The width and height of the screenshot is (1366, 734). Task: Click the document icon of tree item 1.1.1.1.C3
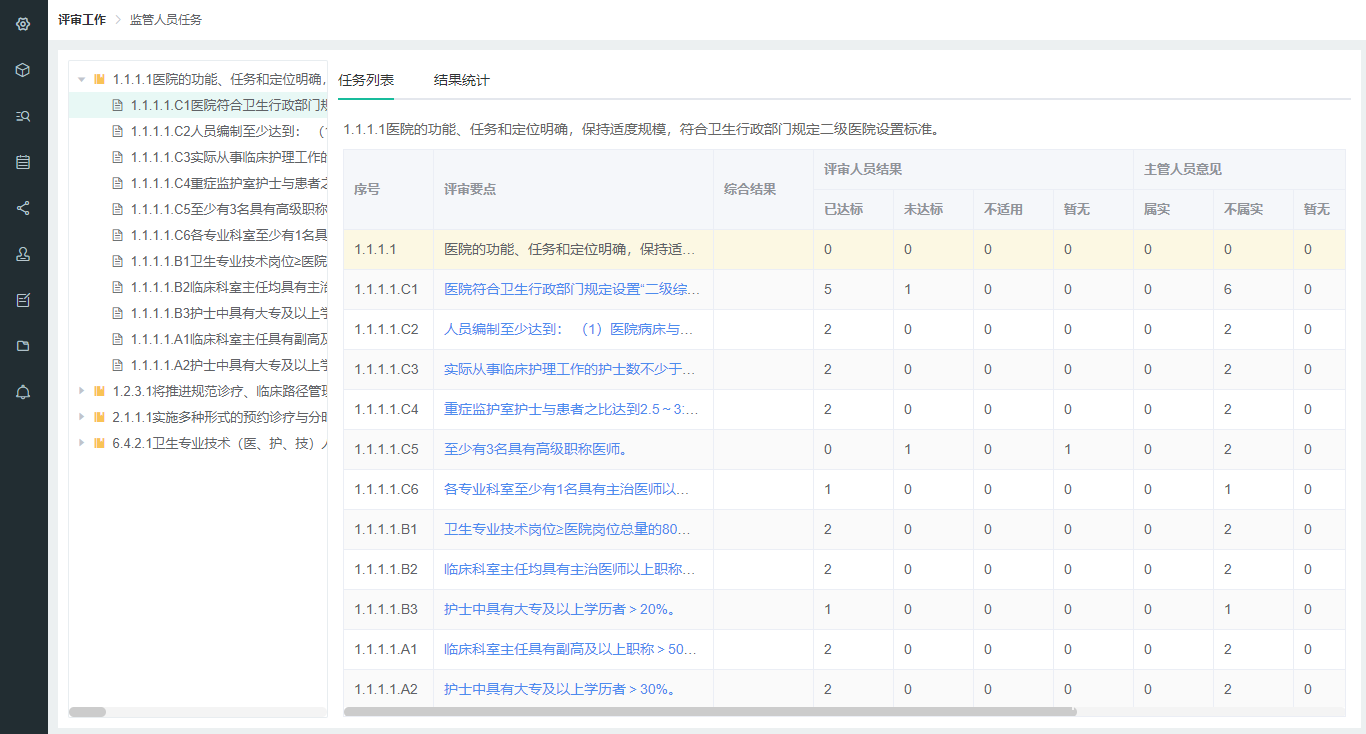[x=117, y=157]
